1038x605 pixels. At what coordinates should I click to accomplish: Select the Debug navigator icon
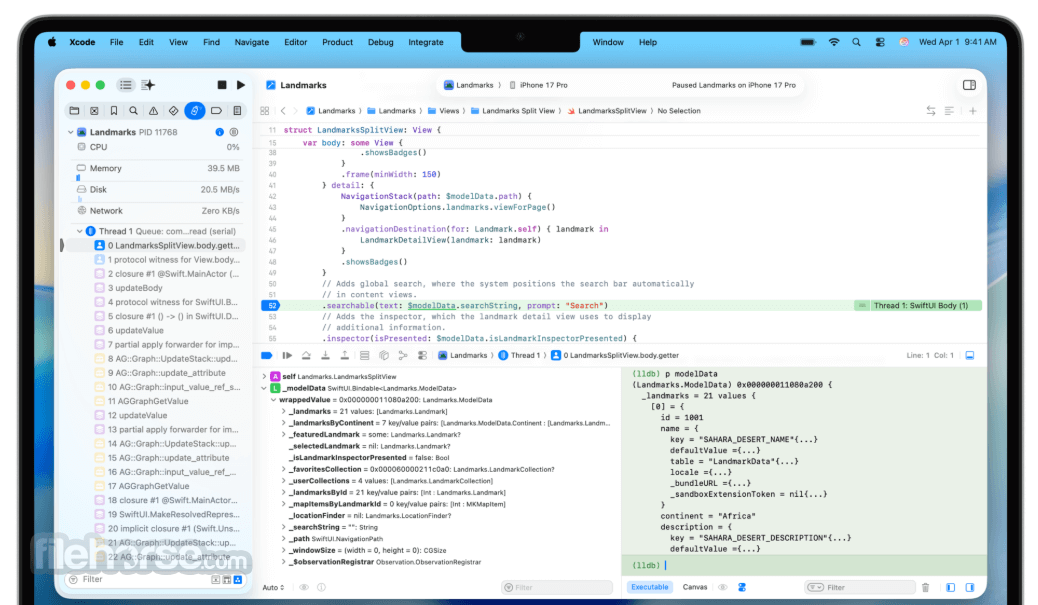[x=195, y=111]
